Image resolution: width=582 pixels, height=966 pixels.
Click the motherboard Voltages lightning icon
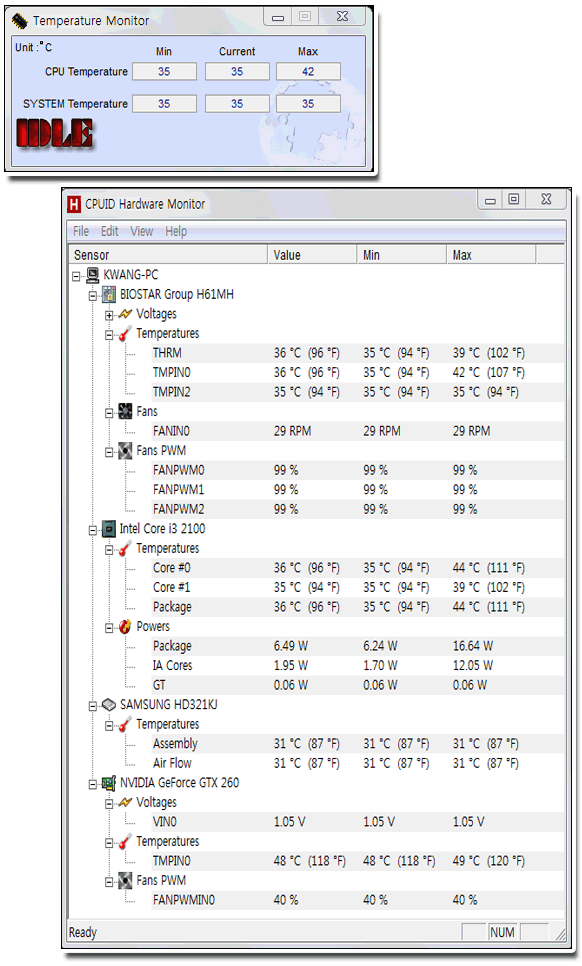pos(125,314)
